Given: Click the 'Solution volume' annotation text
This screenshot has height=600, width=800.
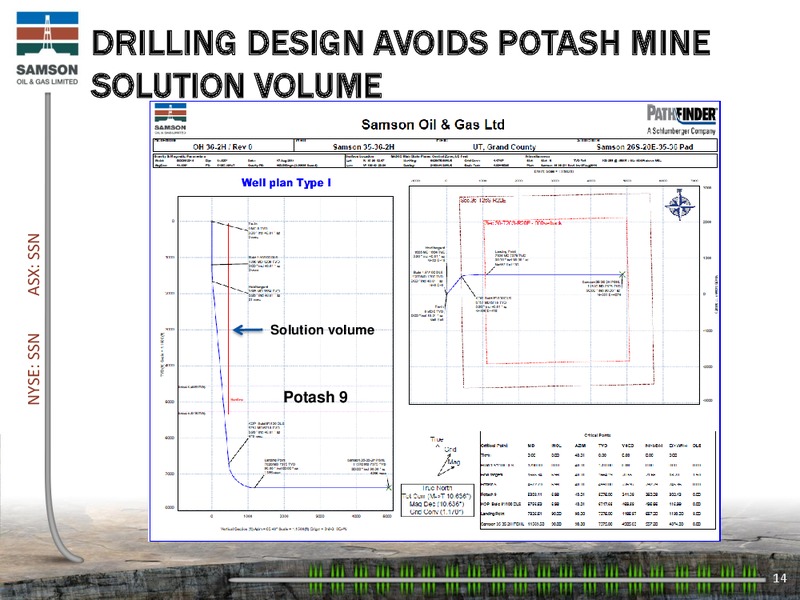Looking at the screenshot, I should (322, 330).
